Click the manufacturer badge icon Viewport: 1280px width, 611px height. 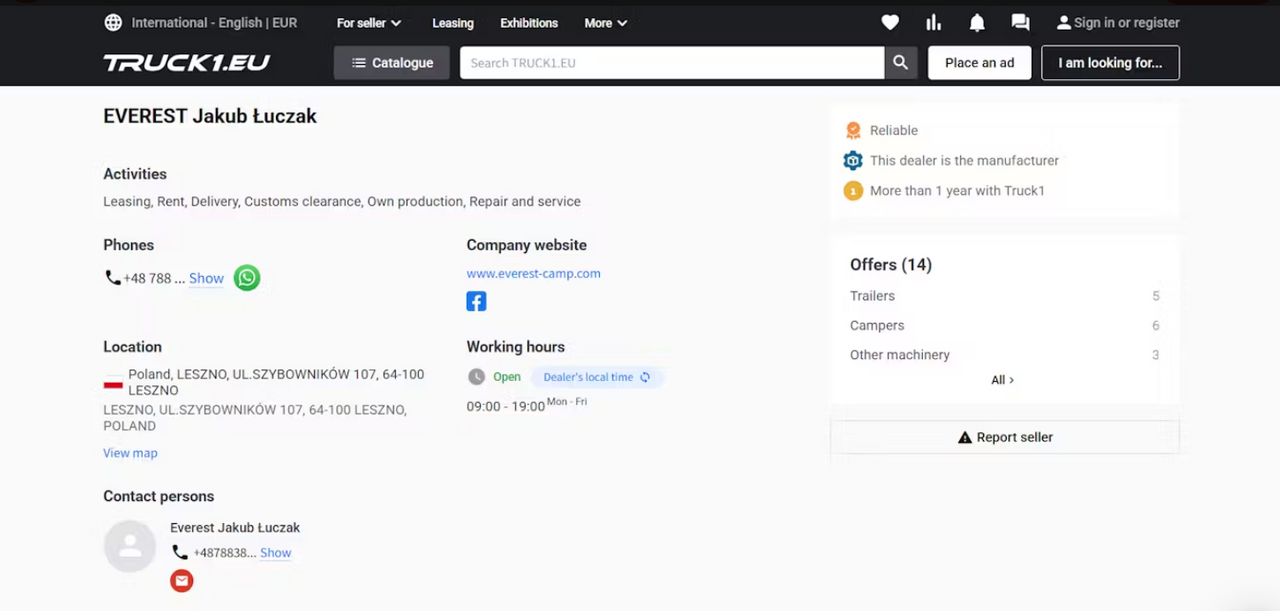click(853, 160)
